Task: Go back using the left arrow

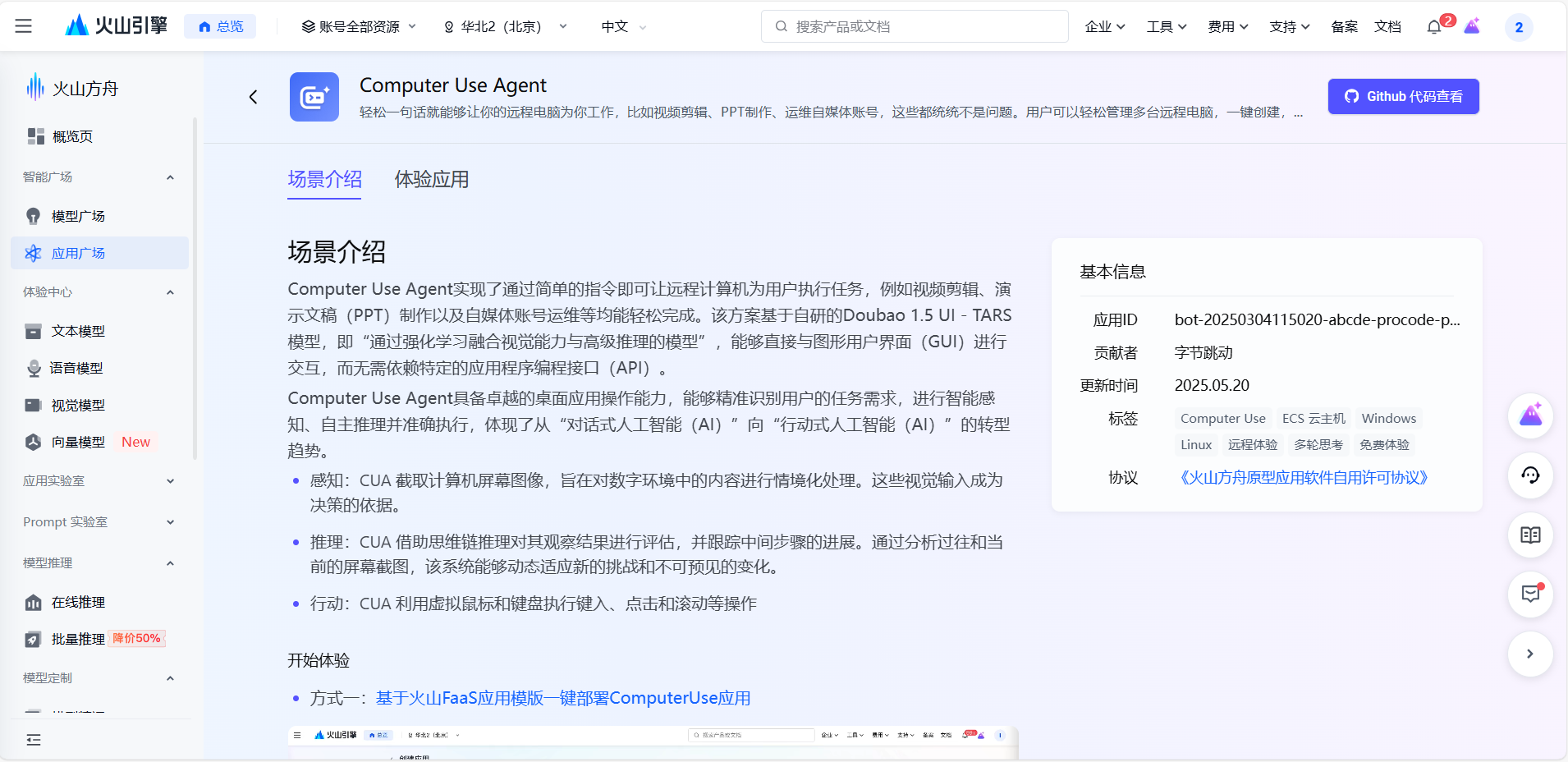Action: [x=253, y=97]
